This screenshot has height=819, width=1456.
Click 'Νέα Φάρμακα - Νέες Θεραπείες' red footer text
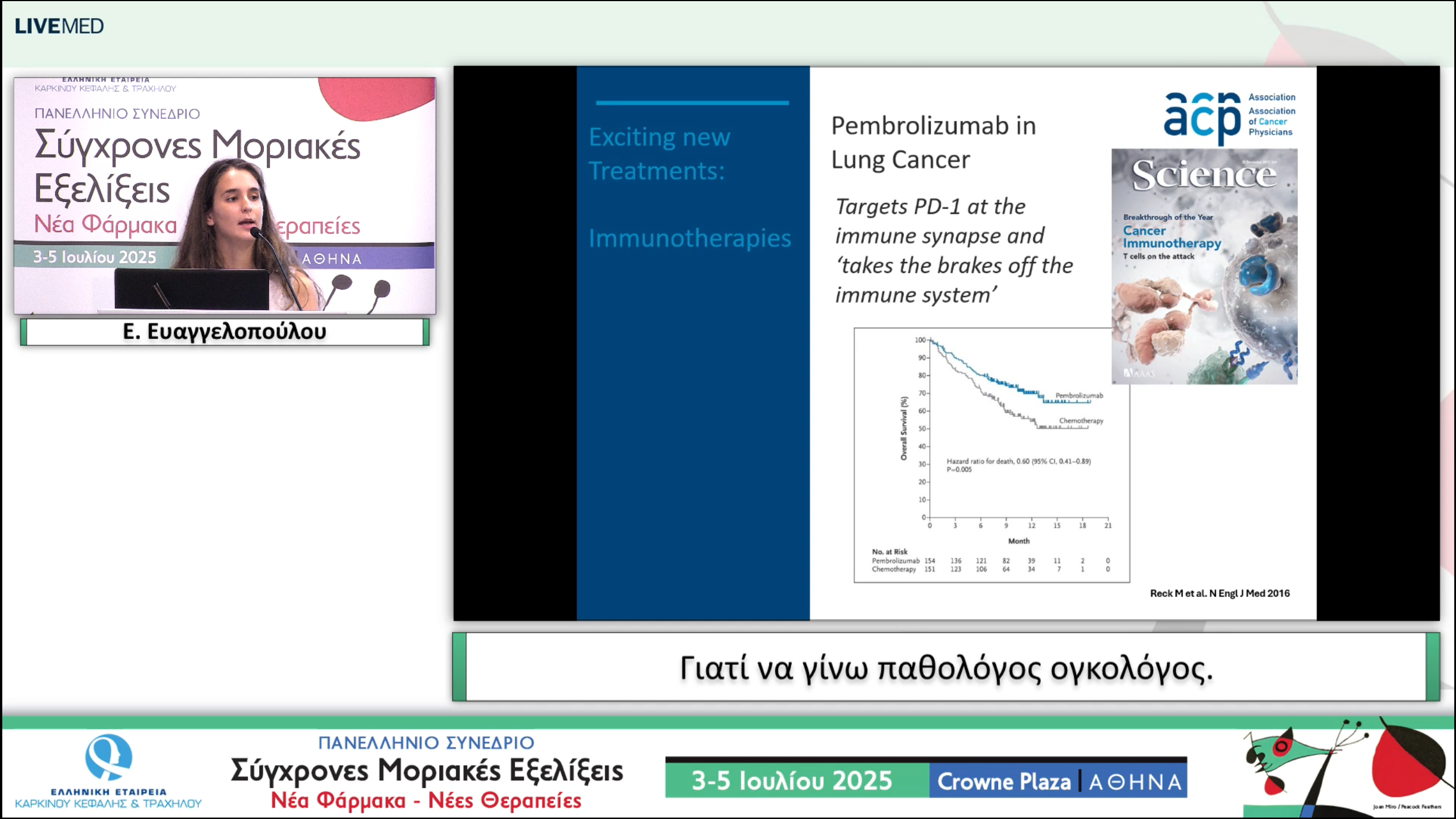[425, 801]
